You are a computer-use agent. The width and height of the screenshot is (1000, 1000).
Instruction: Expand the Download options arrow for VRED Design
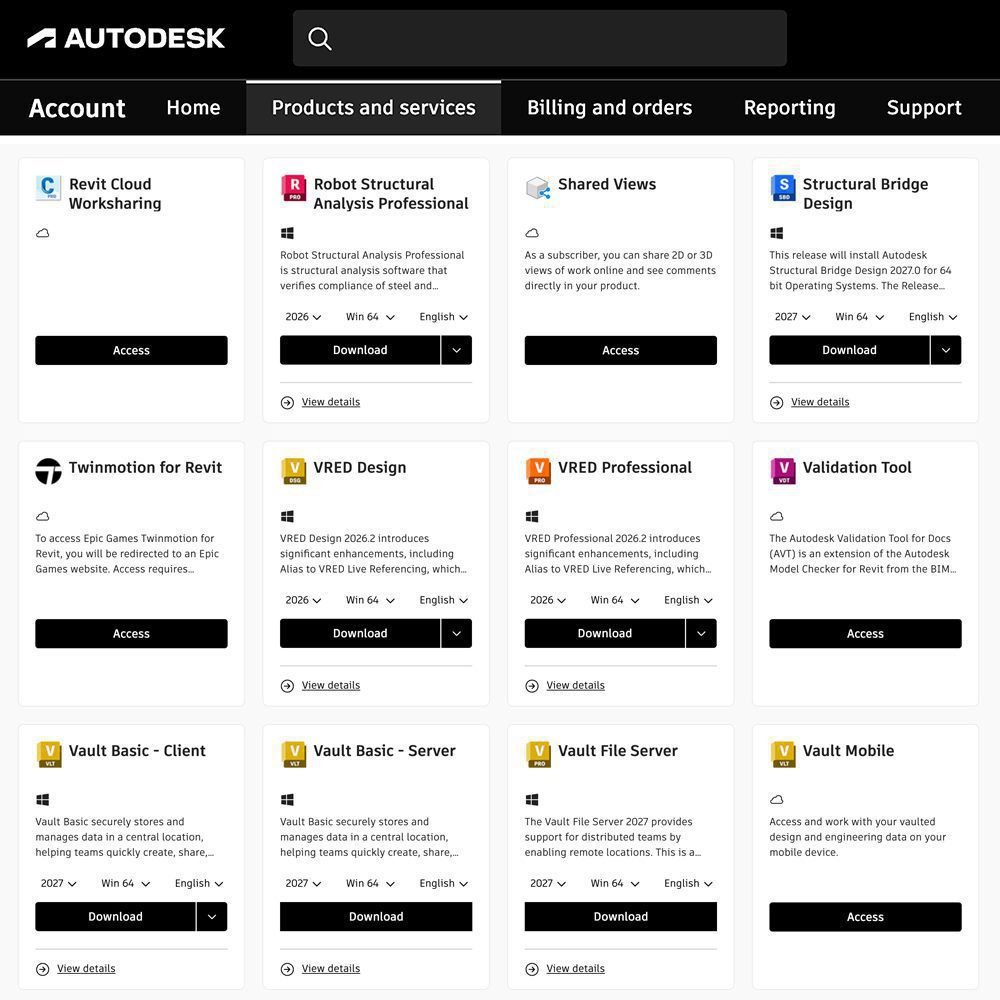coord(457,633)
